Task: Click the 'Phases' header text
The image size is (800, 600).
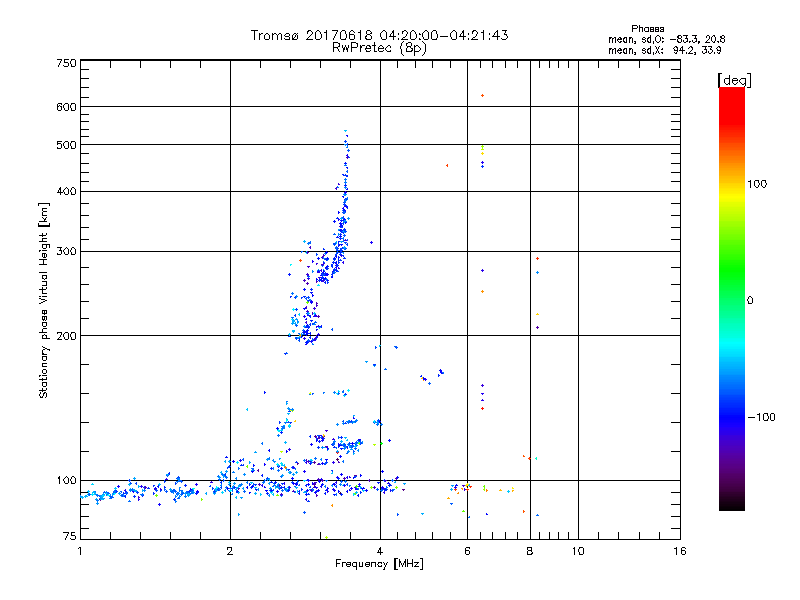Action: [x=647, y=29]
